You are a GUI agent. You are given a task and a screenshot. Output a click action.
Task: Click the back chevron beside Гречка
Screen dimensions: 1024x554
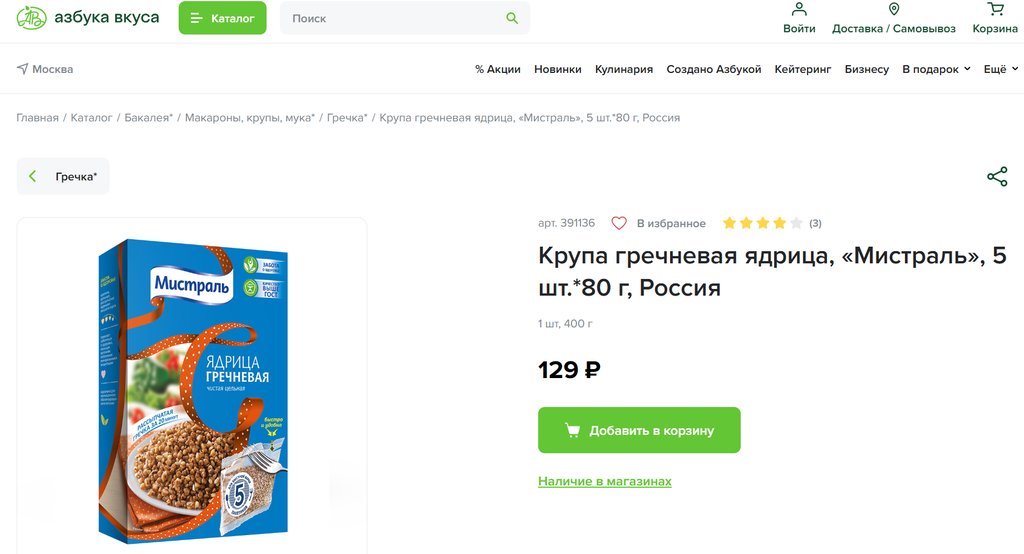click(33, 176)
